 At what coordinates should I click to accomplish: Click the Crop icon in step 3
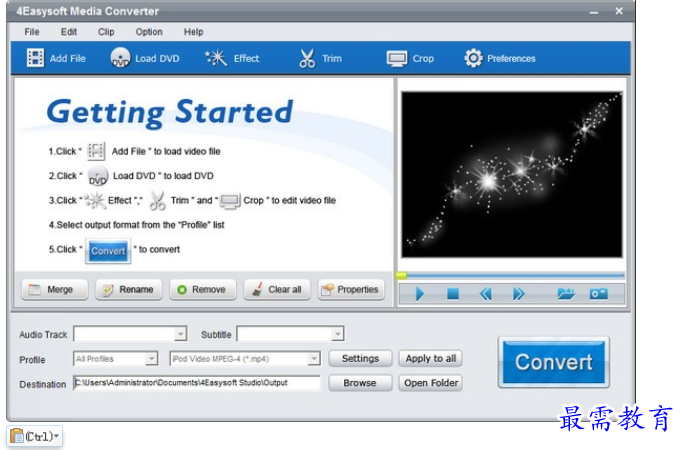pos(230,201)
